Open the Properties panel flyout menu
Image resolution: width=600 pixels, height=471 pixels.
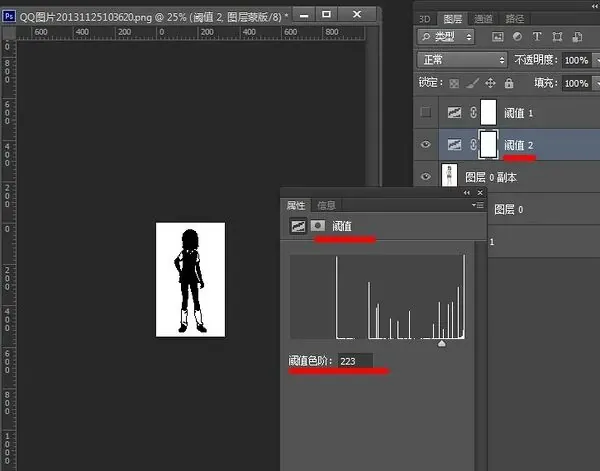478,205
